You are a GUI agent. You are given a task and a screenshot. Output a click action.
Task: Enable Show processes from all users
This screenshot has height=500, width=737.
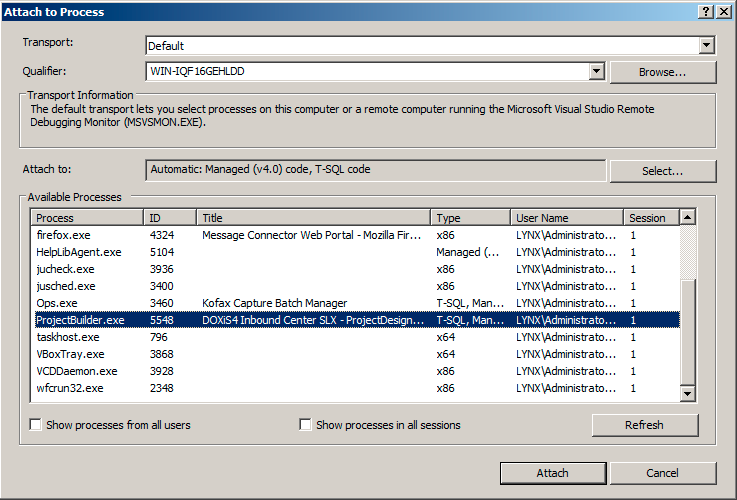click(36, 425)
